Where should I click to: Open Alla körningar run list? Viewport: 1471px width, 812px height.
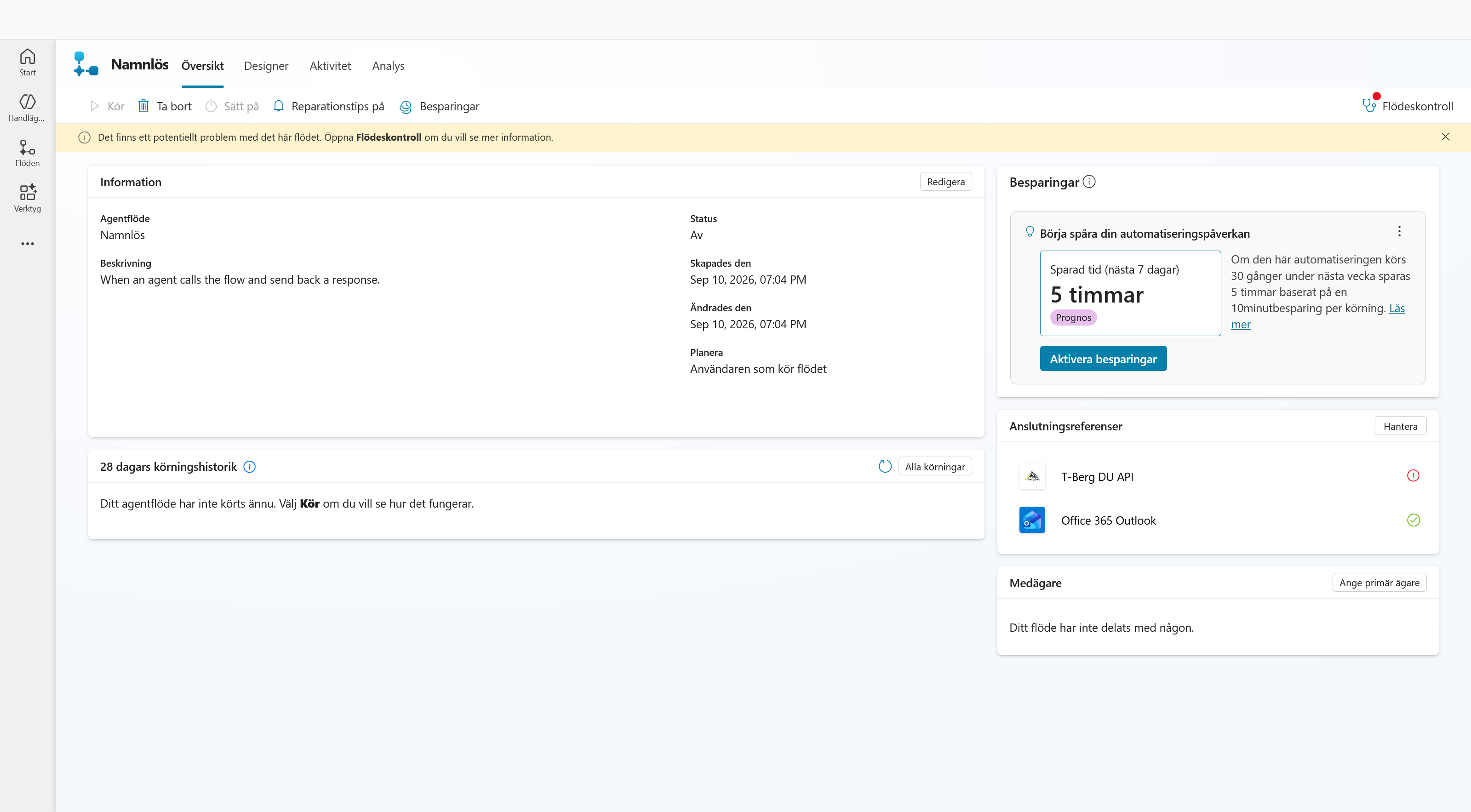coord(935,467)
